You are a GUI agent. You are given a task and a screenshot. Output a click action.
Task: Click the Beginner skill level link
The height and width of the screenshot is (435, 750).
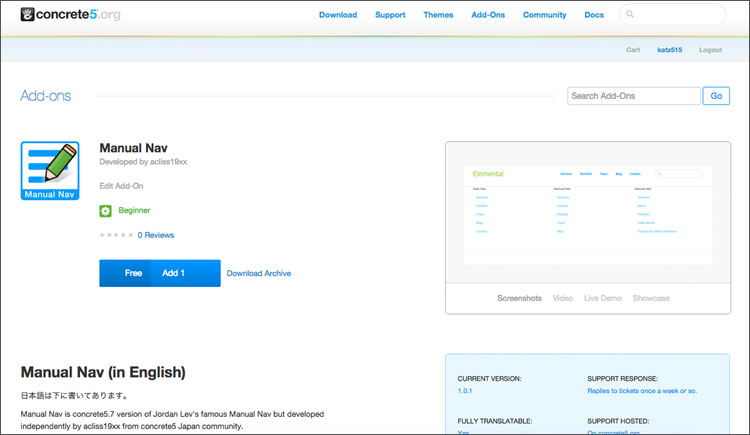click(134, 210)
